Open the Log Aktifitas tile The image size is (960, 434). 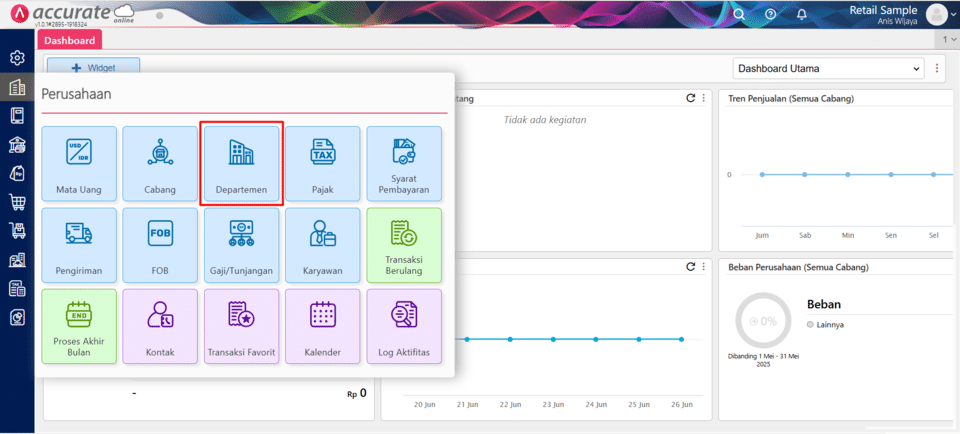(x=404, y=326)
